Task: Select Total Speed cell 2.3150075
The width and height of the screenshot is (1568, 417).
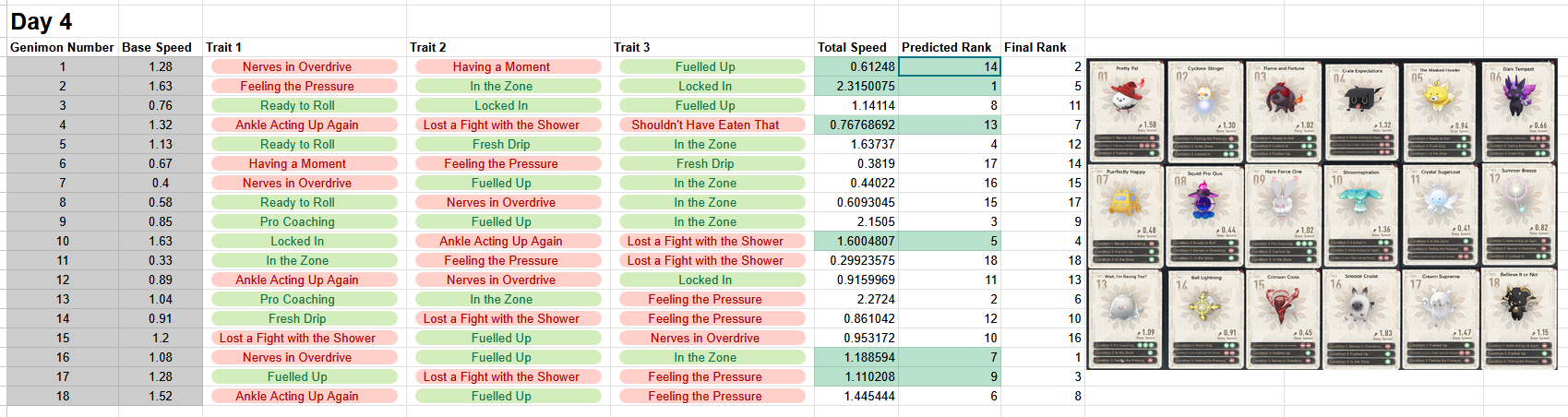Action: coord(856,86)
